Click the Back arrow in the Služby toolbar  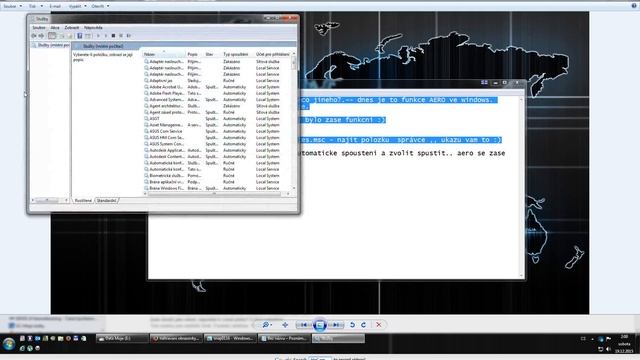(34, 36)
